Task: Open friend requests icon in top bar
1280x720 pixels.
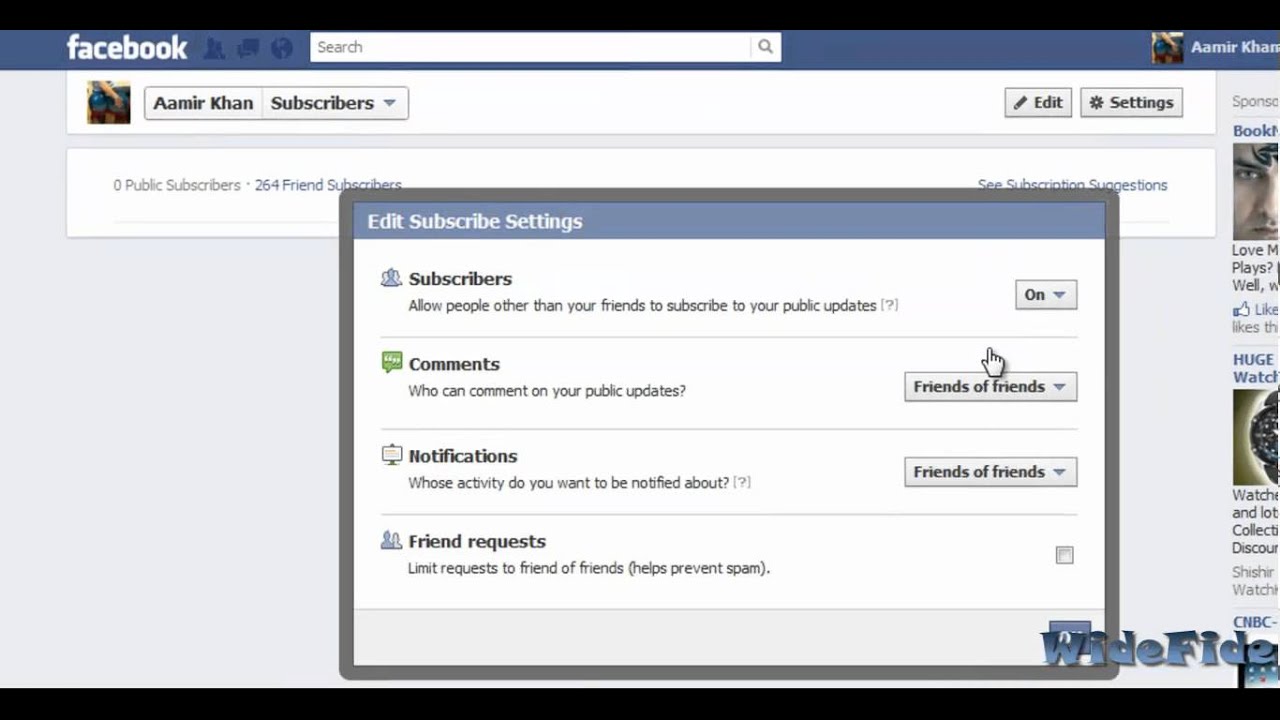Action: pos(214,47)
